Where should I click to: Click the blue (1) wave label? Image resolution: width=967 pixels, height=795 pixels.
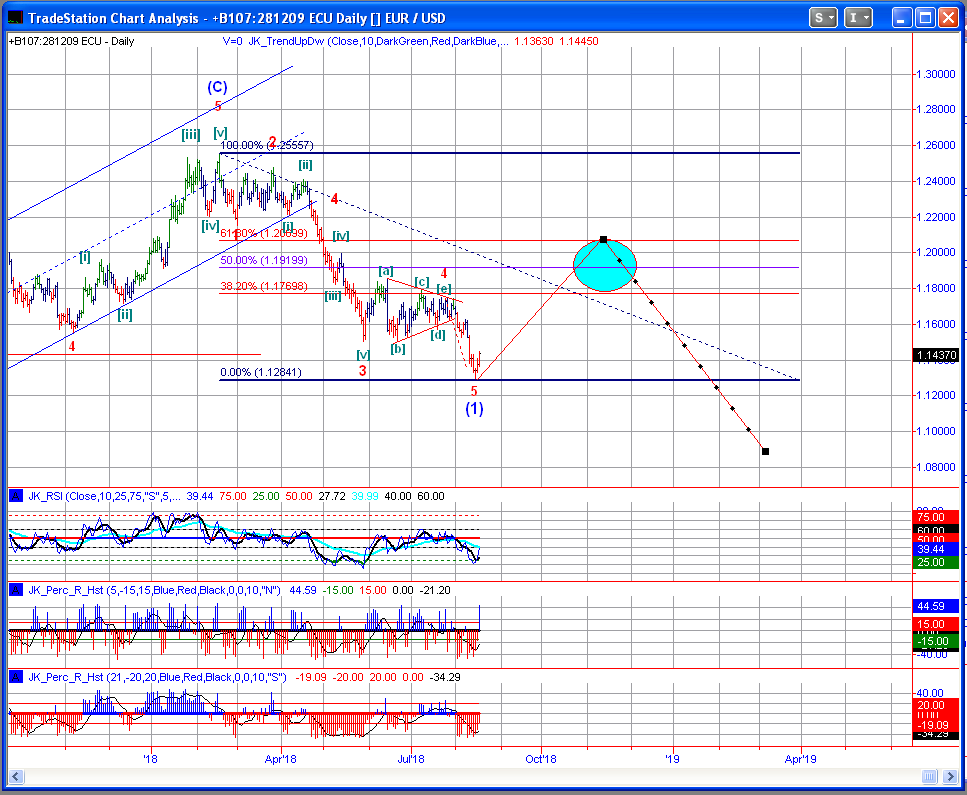click(474, 409)
